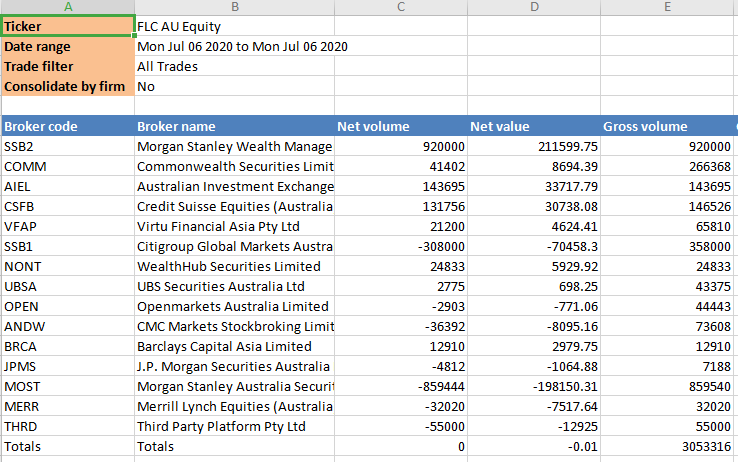Screen dimensions: 738x462
Task: Select gross volume 146526
Action: tap(667, 206)
